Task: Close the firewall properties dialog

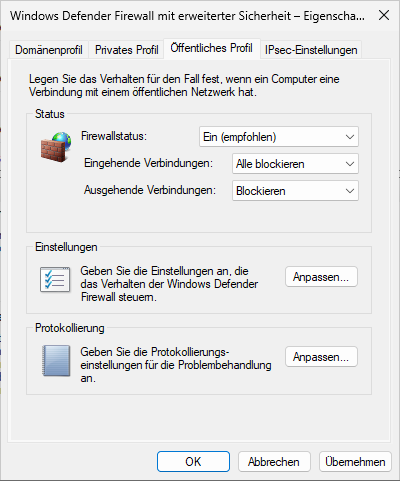Action: (384, 15)
